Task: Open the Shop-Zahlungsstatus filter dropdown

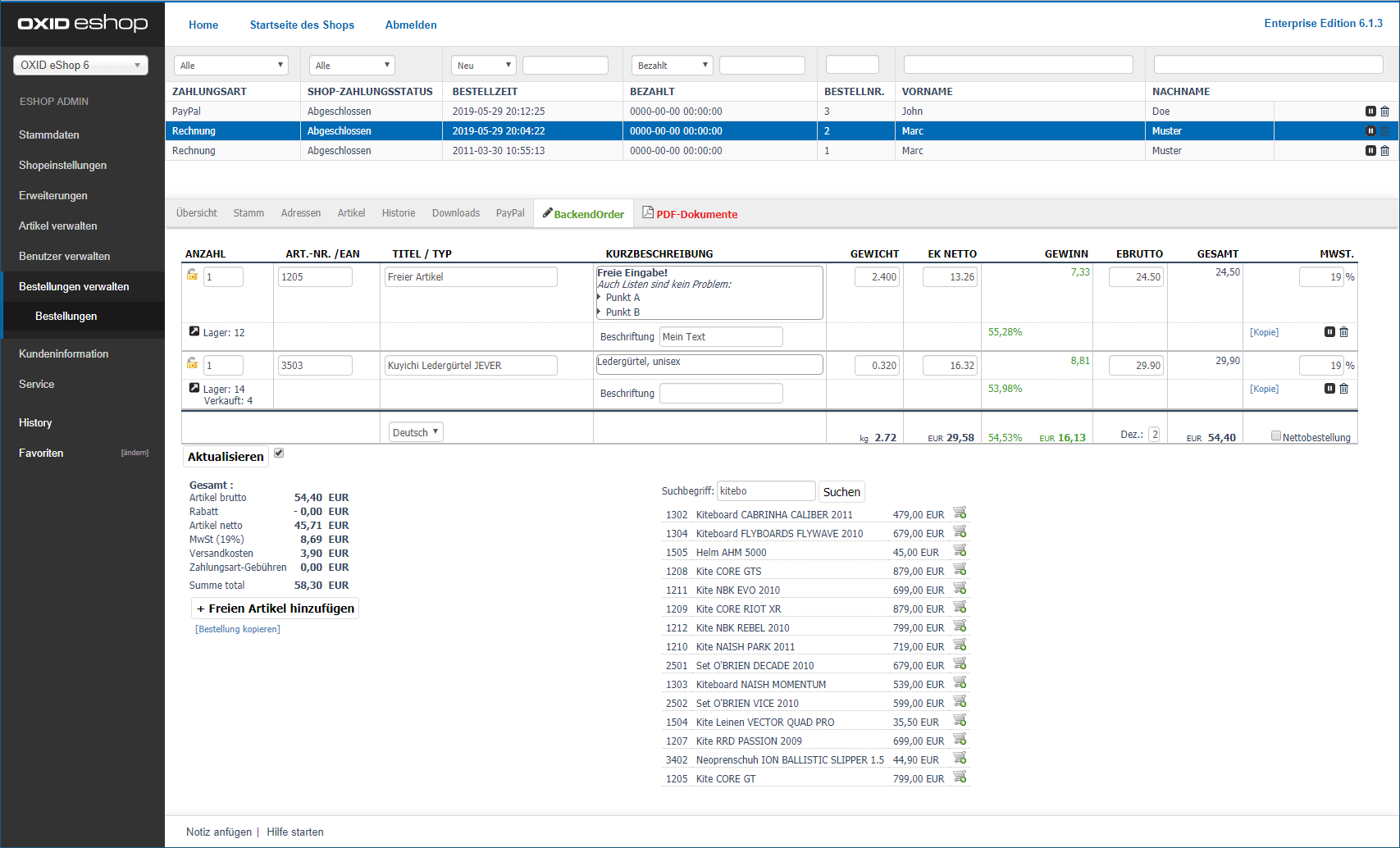Action: pos(352,65)
